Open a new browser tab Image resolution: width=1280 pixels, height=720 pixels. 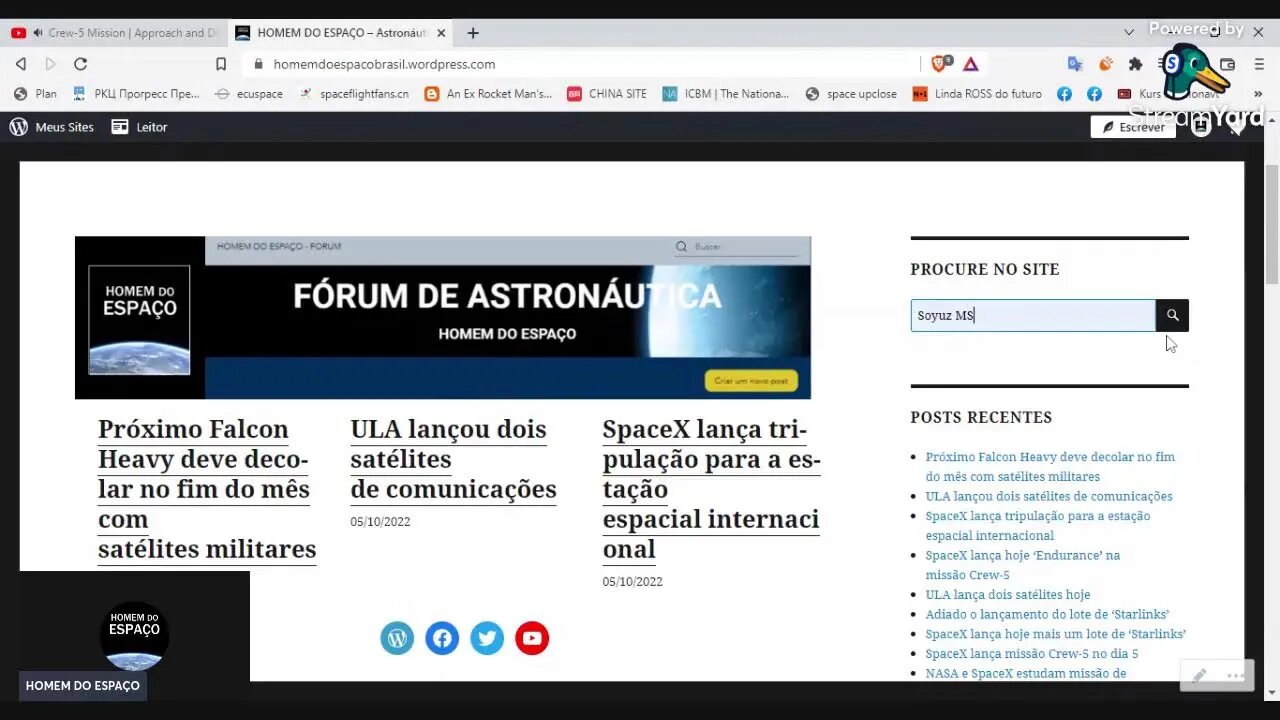tap(473, 33)
